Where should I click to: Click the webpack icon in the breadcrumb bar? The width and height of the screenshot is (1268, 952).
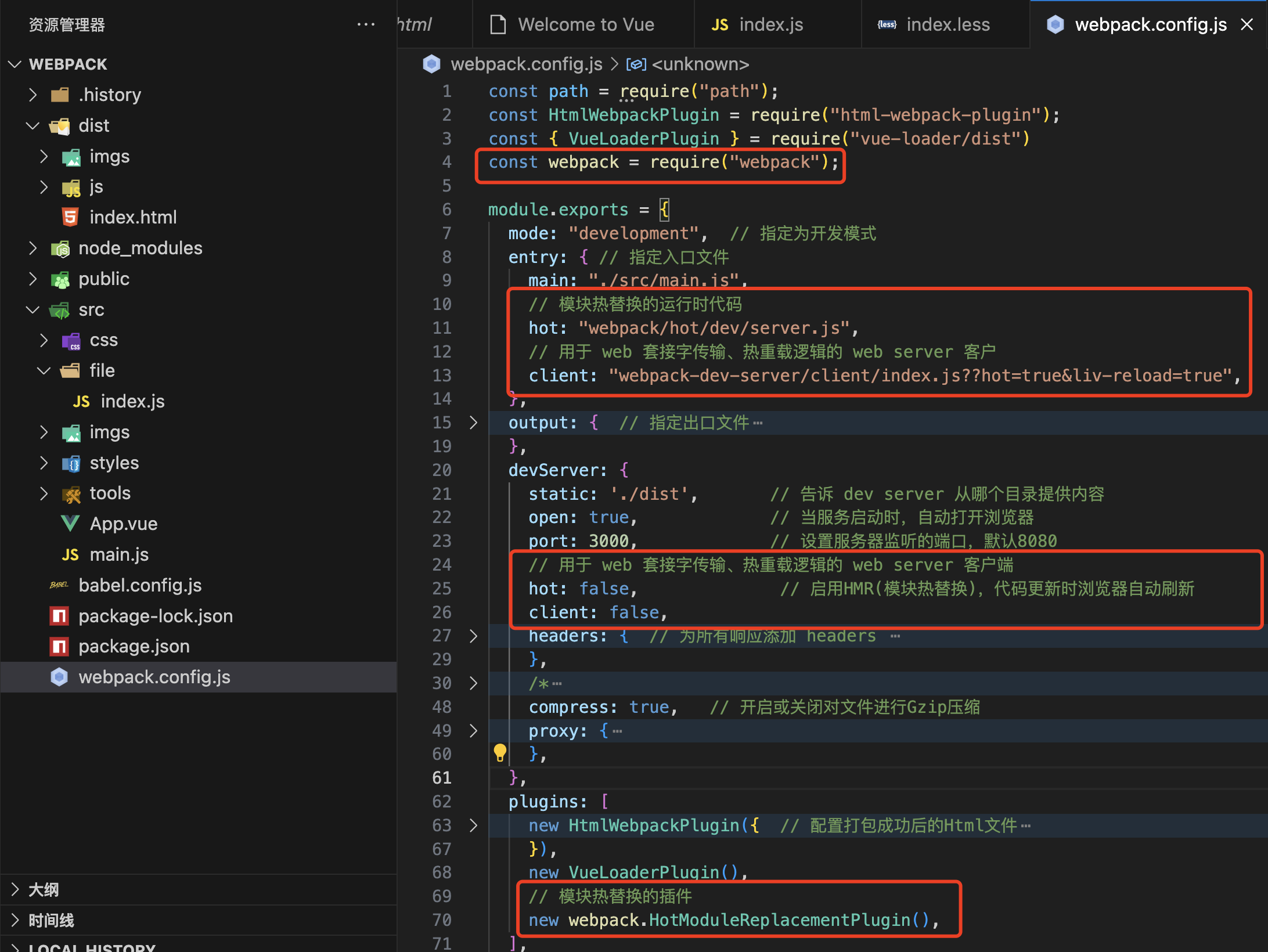coord(432,64)
